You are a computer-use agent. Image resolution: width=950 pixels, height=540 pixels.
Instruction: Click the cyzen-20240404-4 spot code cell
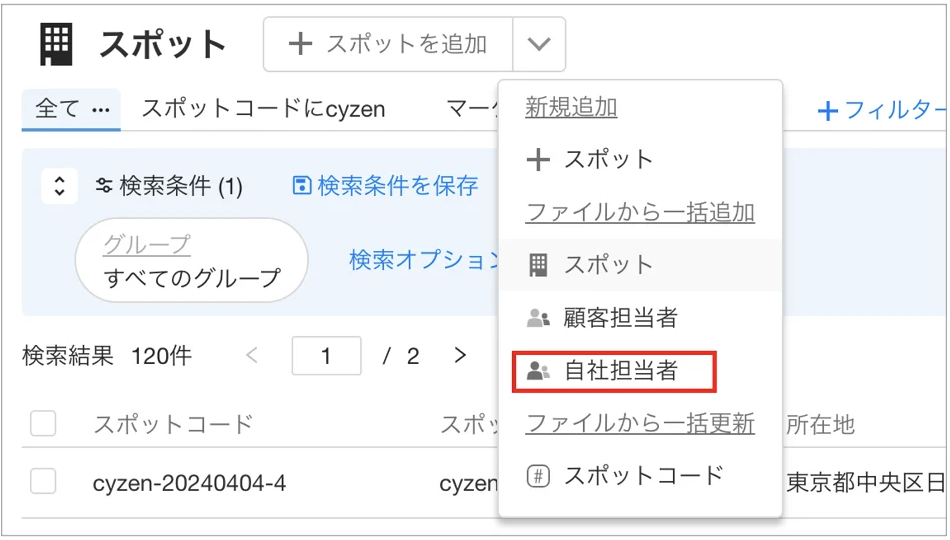pos(190,484)
